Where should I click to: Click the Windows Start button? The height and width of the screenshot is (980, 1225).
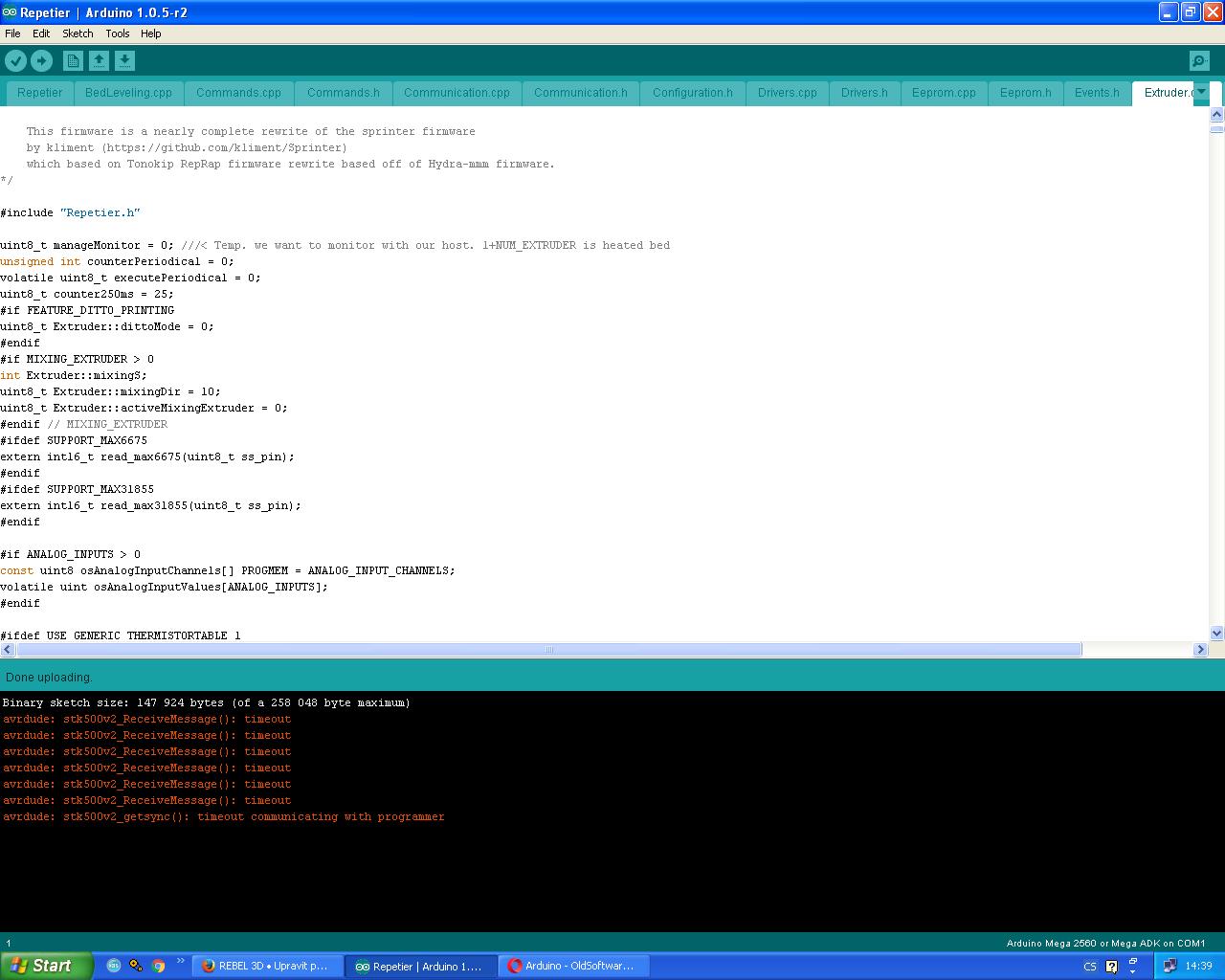(x=46, y=966)
